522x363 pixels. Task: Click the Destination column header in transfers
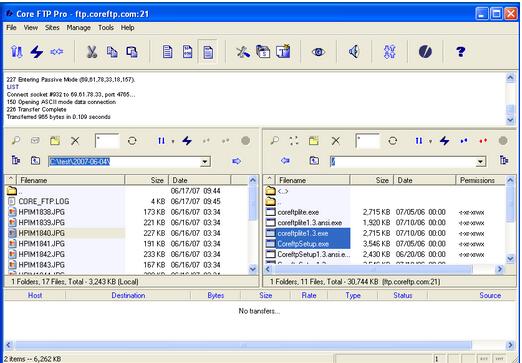(x=128, y=295)
